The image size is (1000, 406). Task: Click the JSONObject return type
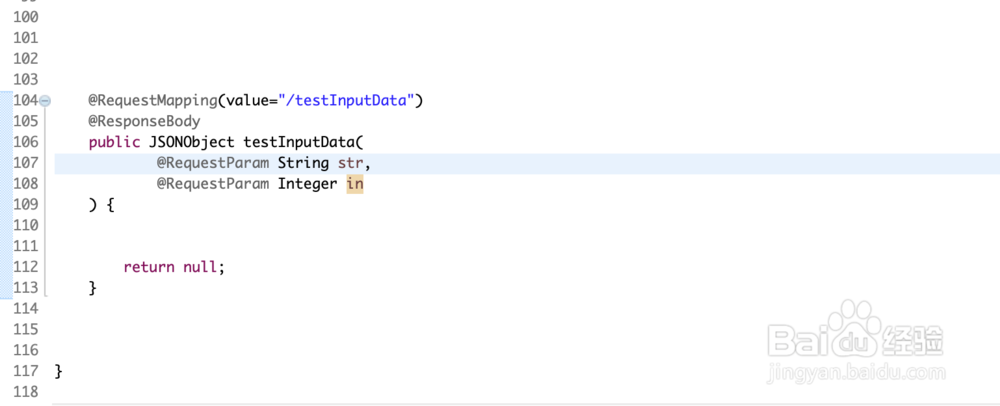point(191,142)
